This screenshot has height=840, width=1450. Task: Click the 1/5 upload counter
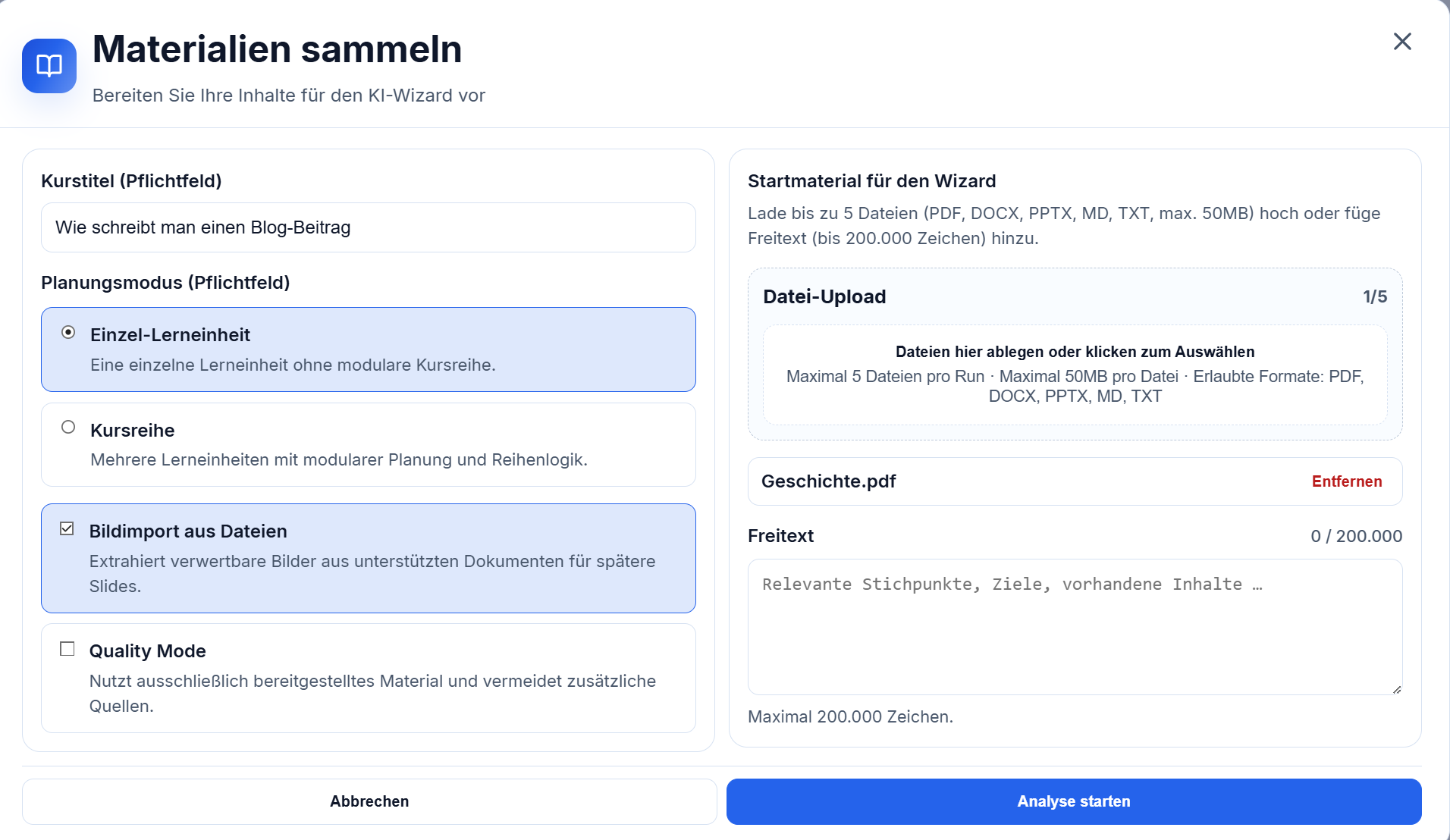click(x=1374, y=296)
